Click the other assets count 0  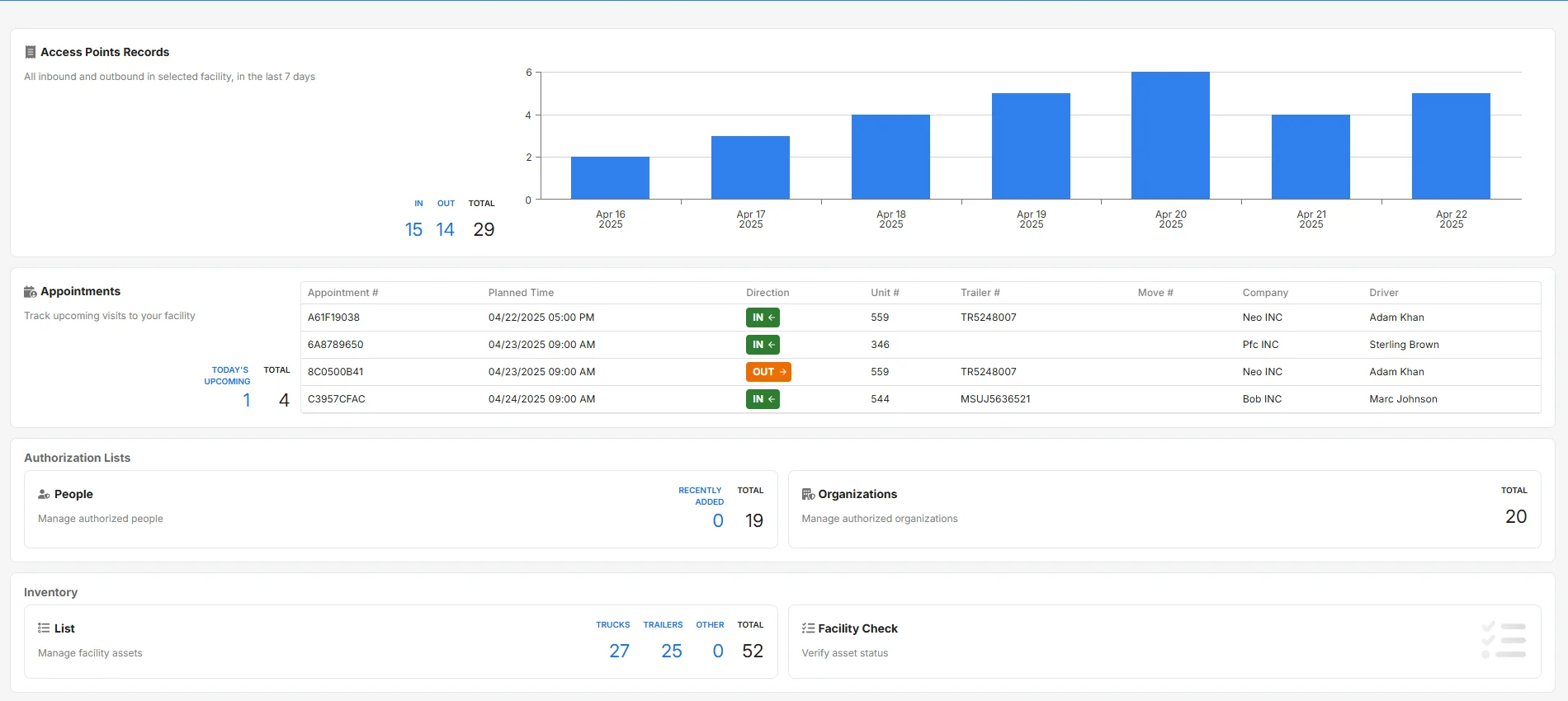point(718,652)
